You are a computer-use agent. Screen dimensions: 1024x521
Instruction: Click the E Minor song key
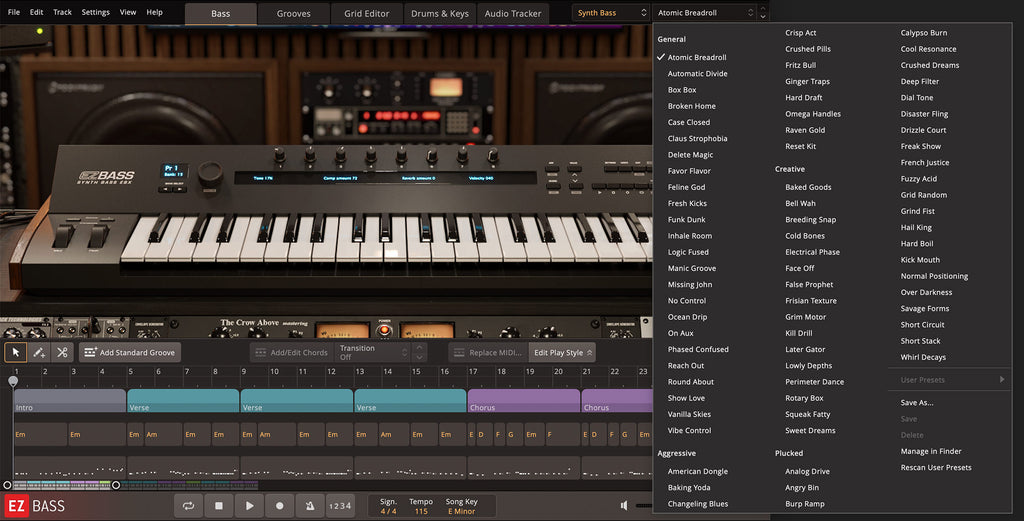point(462,512)
